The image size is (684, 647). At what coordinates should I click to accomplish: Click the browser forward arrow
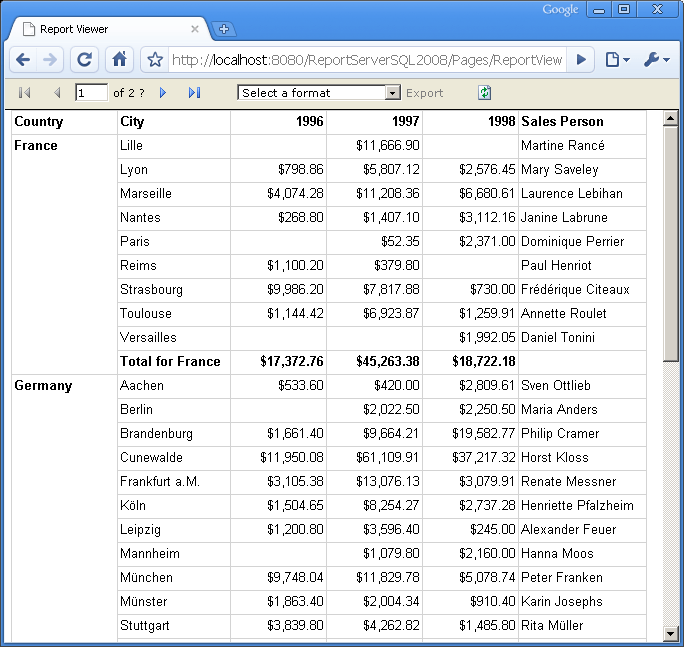(x=50, y=59)
